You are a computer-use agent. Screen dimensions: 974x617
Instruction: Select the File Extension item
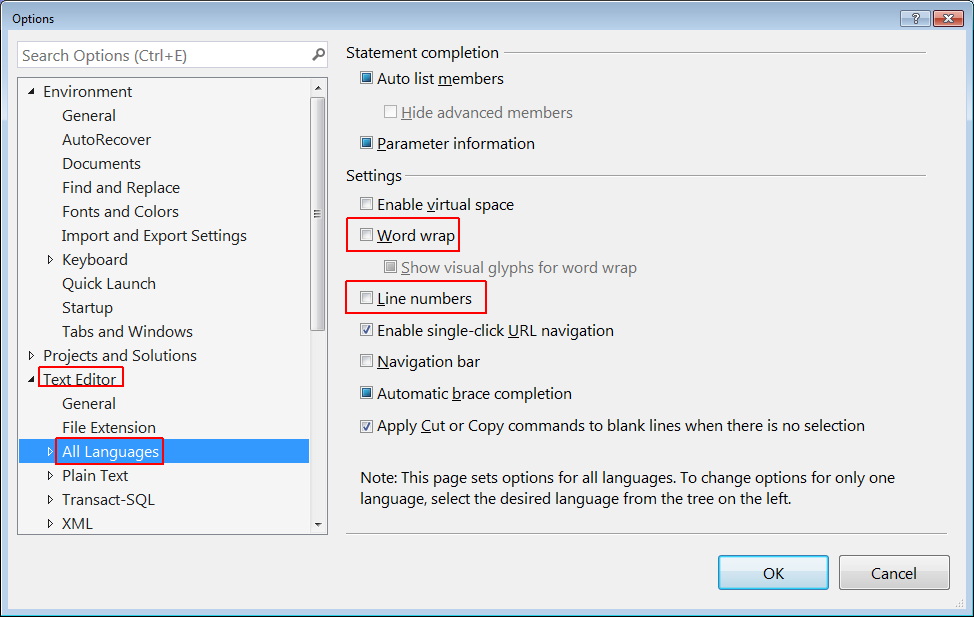[109, 428]
